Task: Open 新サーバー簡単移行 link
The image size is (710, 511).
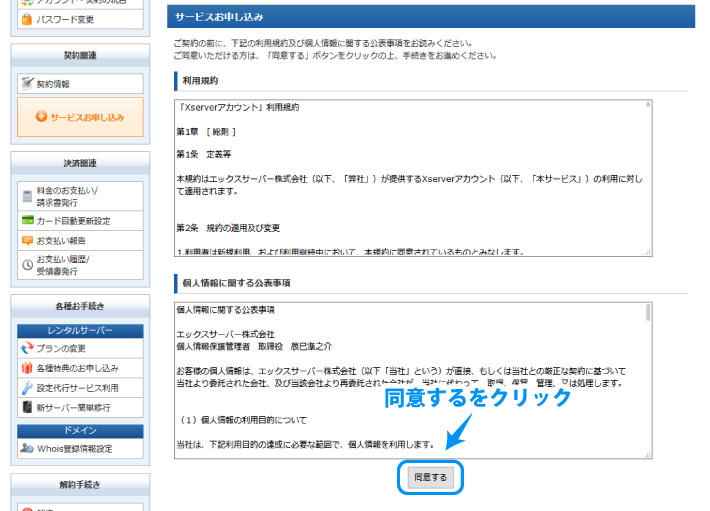Action: click(x=80, y=407)
